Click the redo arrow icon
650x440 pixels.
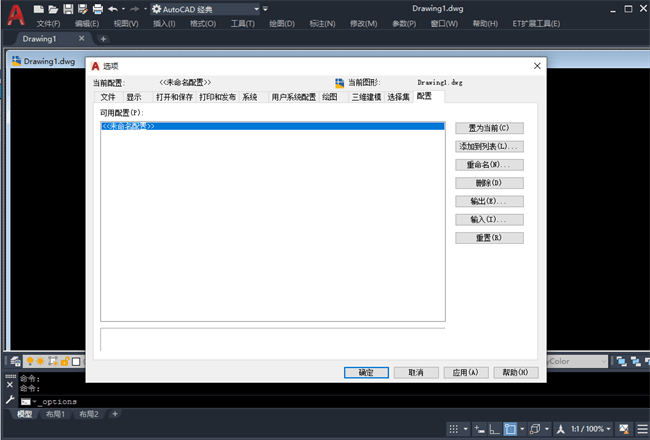click(x=134, y=9)
